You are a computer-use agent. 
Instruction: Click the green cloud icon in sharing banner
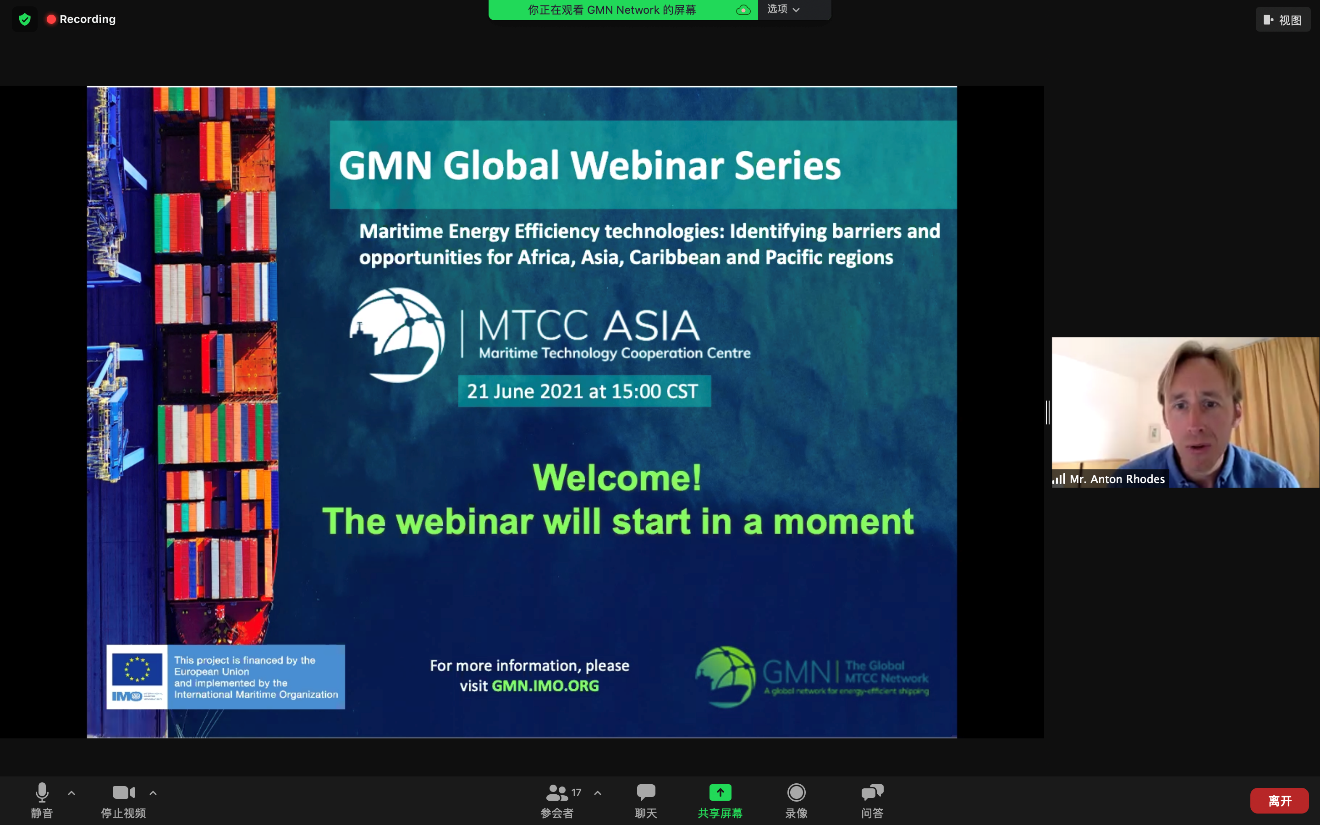click(x=743, y=10)
